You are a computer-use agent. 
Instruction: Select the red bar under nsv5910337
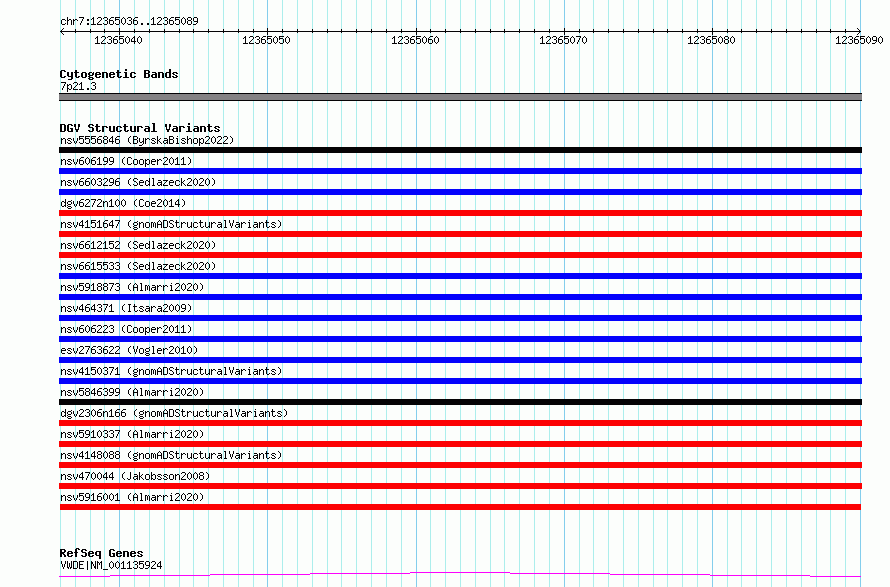point(460,444)
